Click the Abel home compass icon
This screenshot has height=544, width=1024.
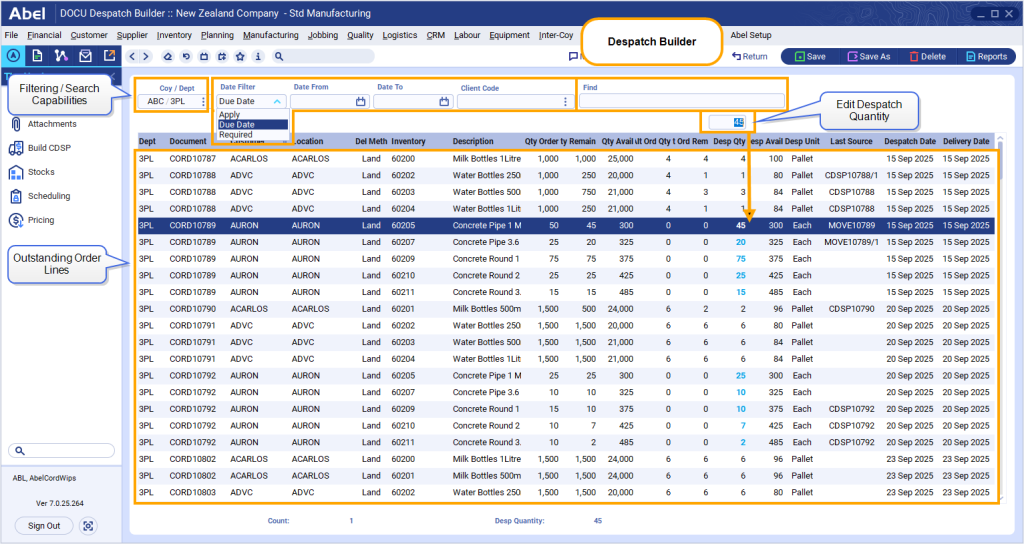point(12,56)
